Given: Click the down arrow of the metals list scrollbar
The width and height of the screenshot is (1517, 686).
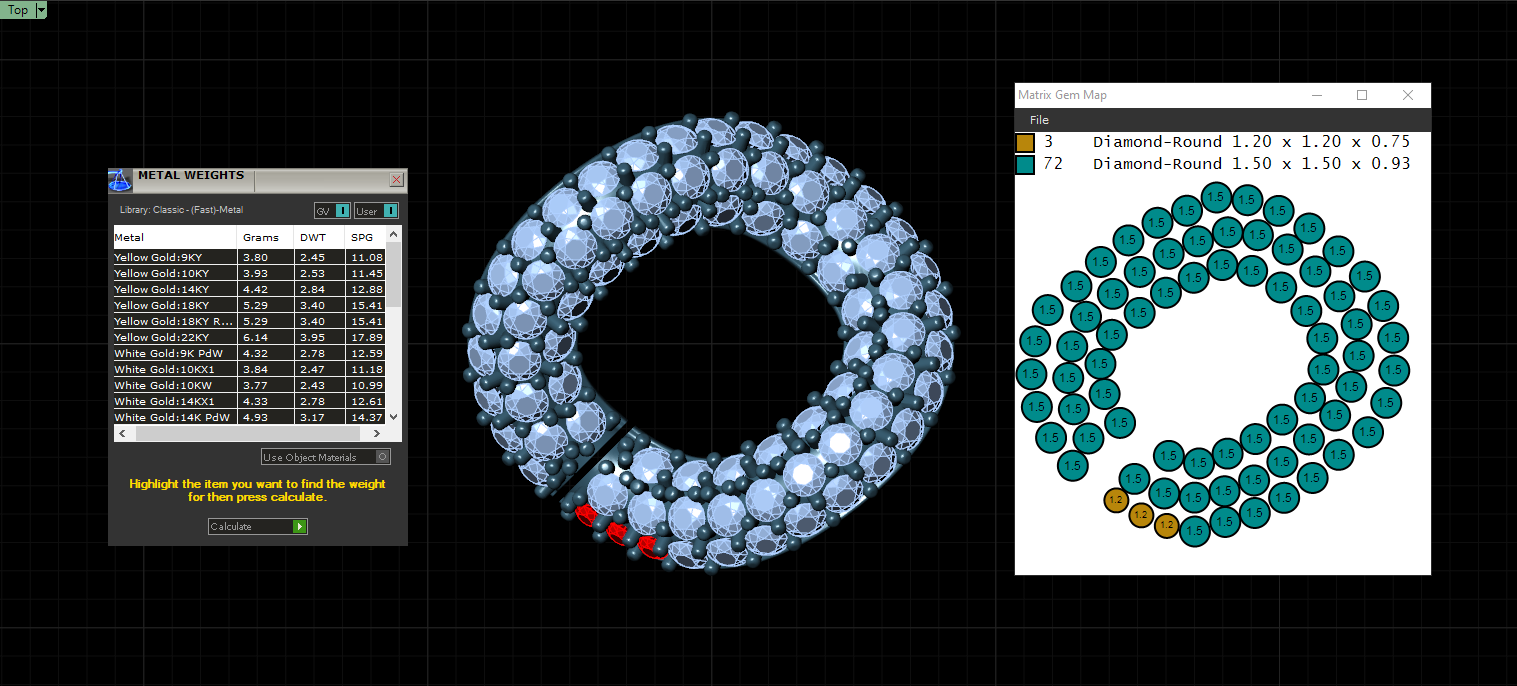Looking at the screenshot, I should (393, 416).
